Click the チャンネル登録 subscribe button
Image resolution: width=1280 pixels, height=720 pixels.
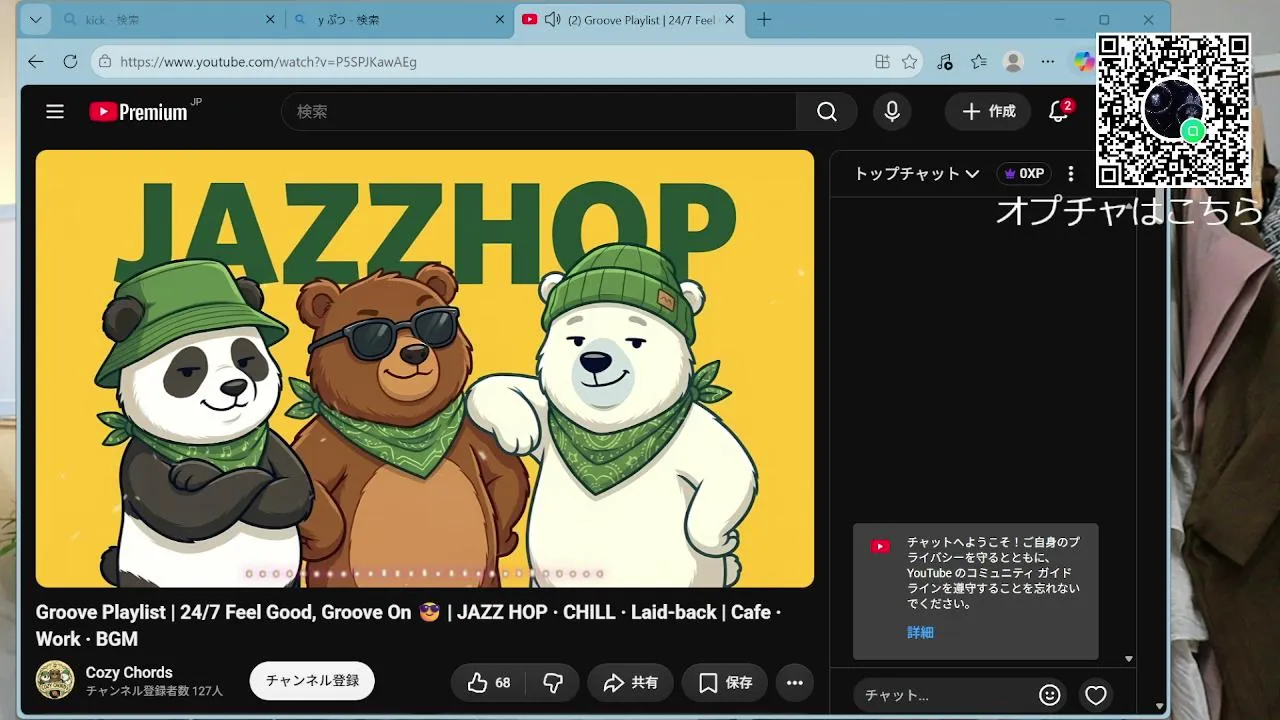pyautogui.click(x=312, y=681)
